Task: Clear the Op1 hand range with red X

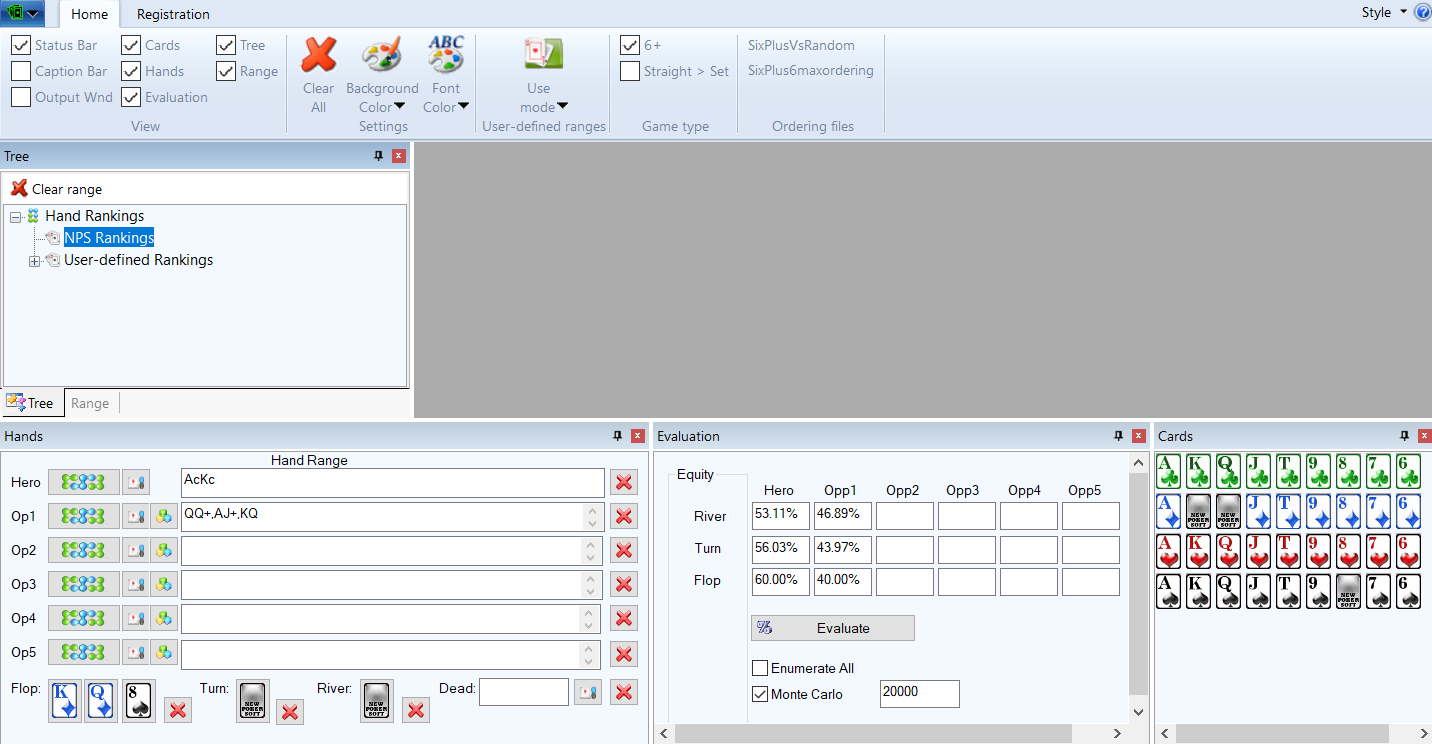Action: click(624, 517)
